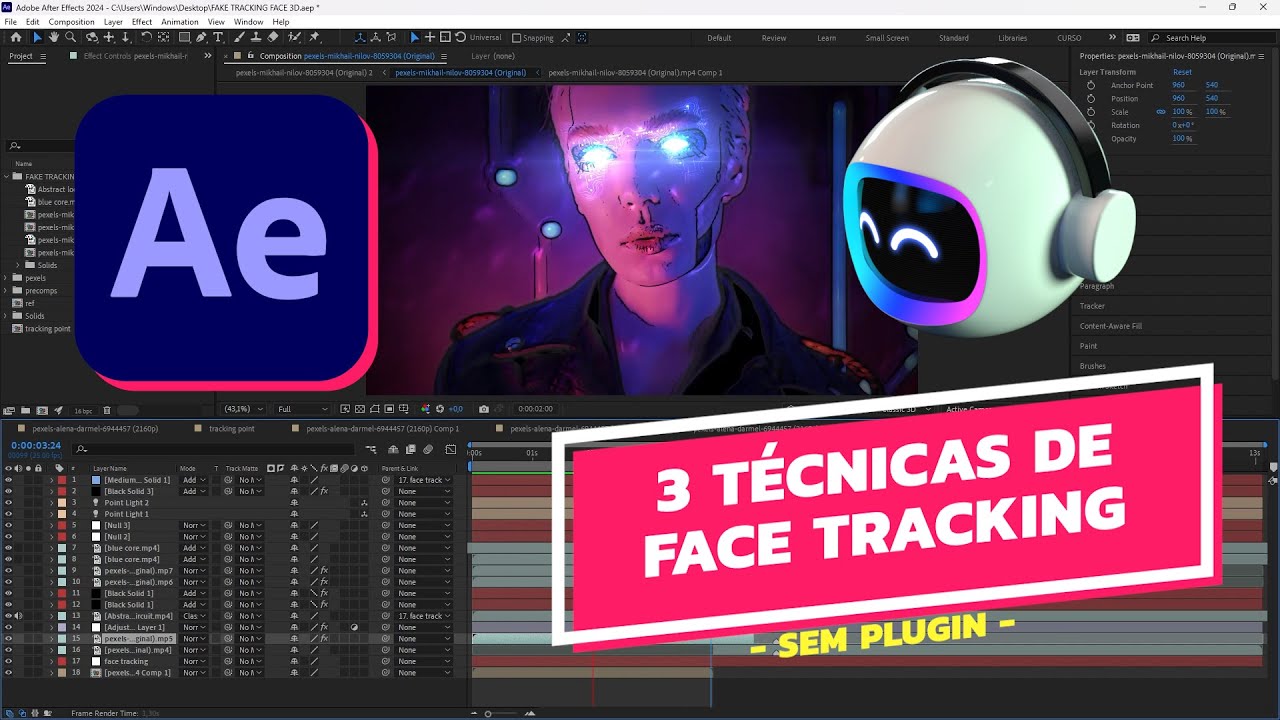The image size is (1280, 720).
Task: Toggle eye of layer 18 pexels Comp 1
Action: [x=8, y=673]
